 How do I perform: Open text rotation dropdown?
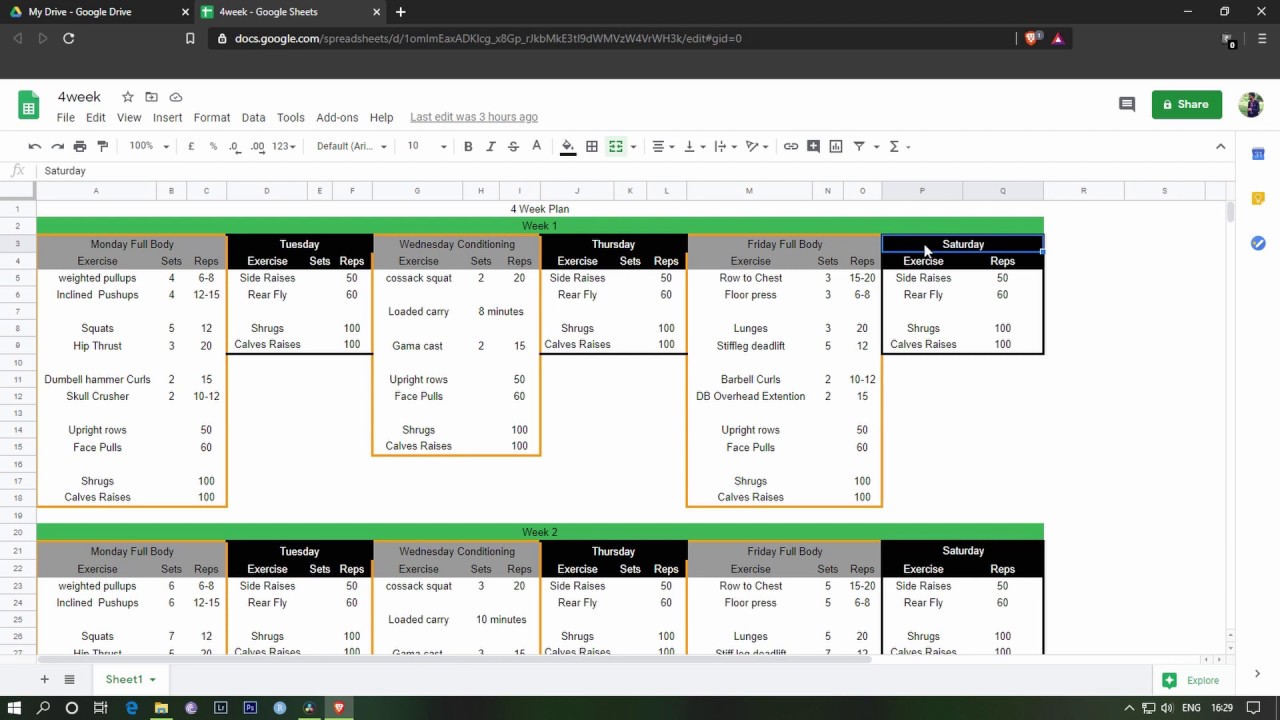point(757,146)
